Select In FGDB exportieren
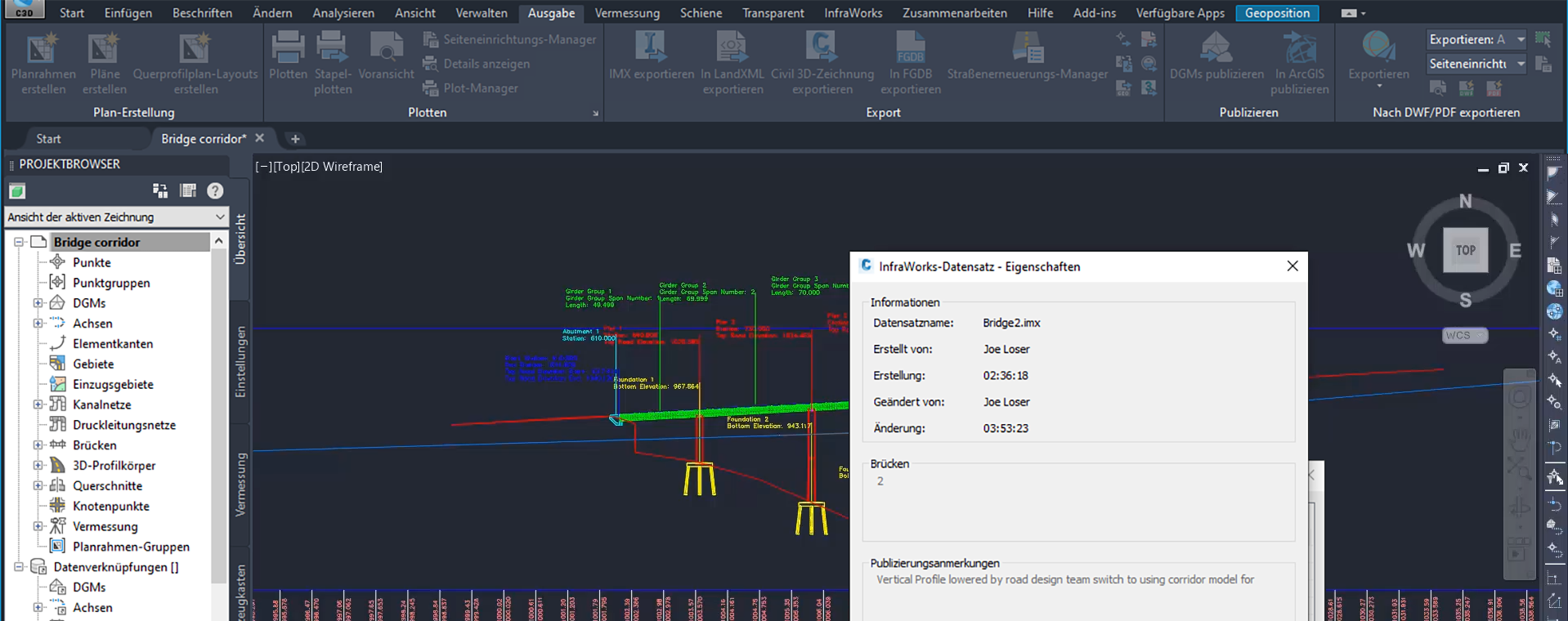 tap(911, 63)
